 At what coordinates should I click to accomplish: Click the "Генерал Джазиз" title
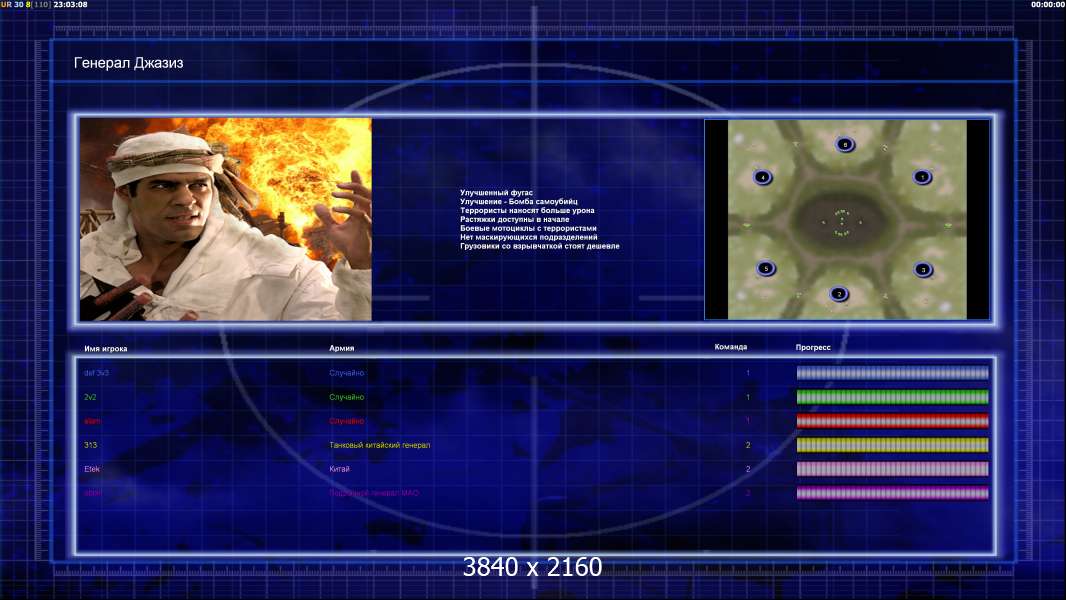pyautogui.click(x=128, y=63)
